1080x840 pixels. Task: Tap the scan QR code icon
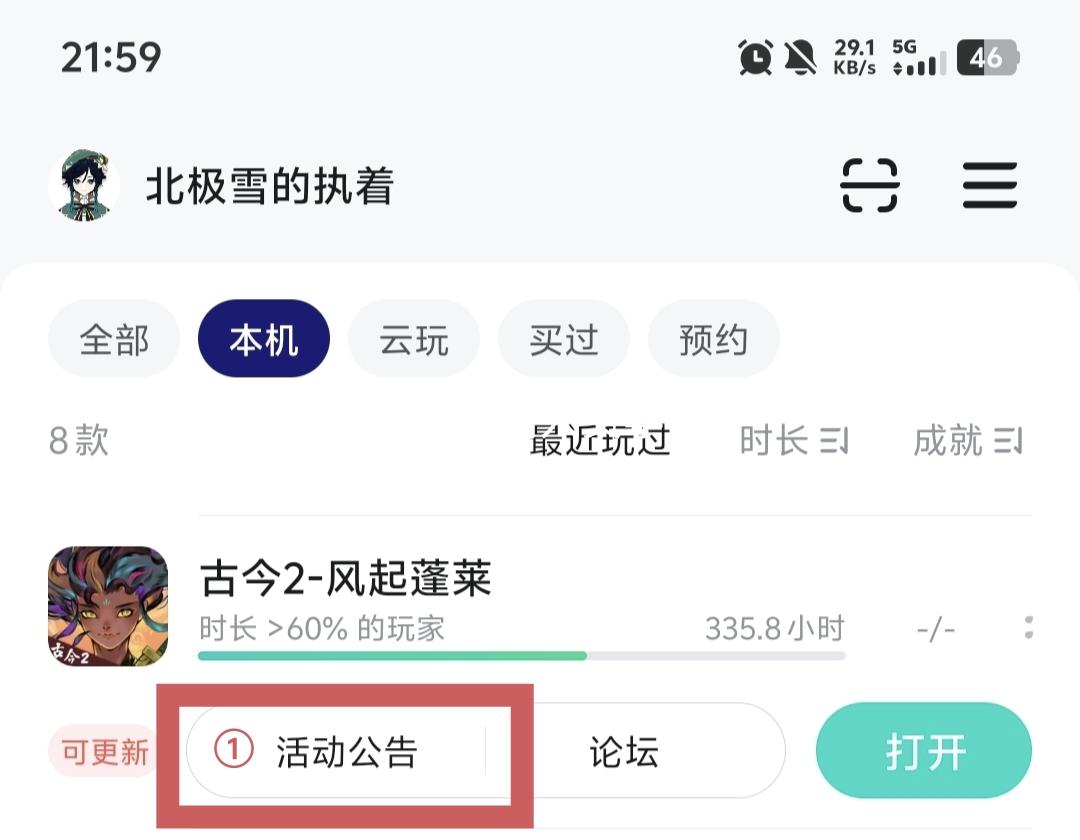(x=869, y=186)
